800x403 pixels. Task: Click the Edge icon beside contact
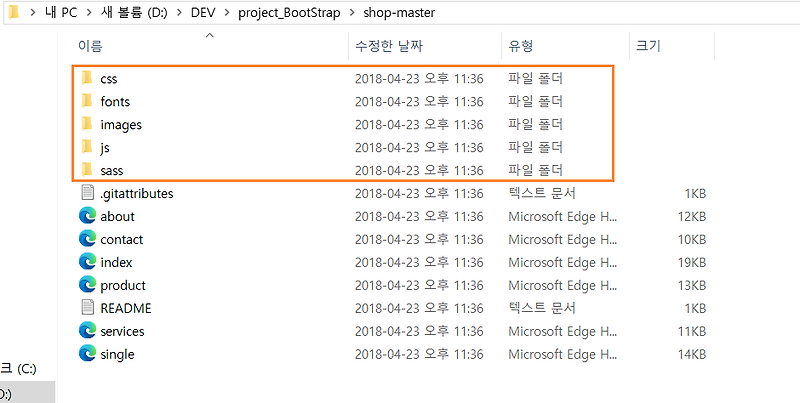coord(88,239)
